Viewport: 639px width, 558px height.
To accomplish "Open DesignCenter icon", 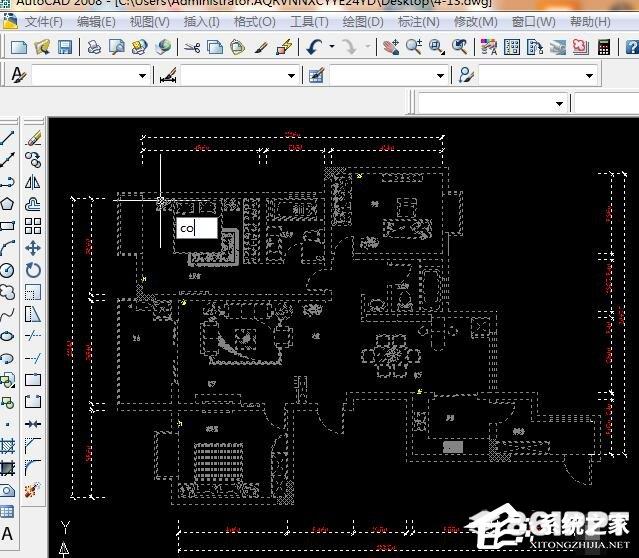I will click(x=512, y=47).
